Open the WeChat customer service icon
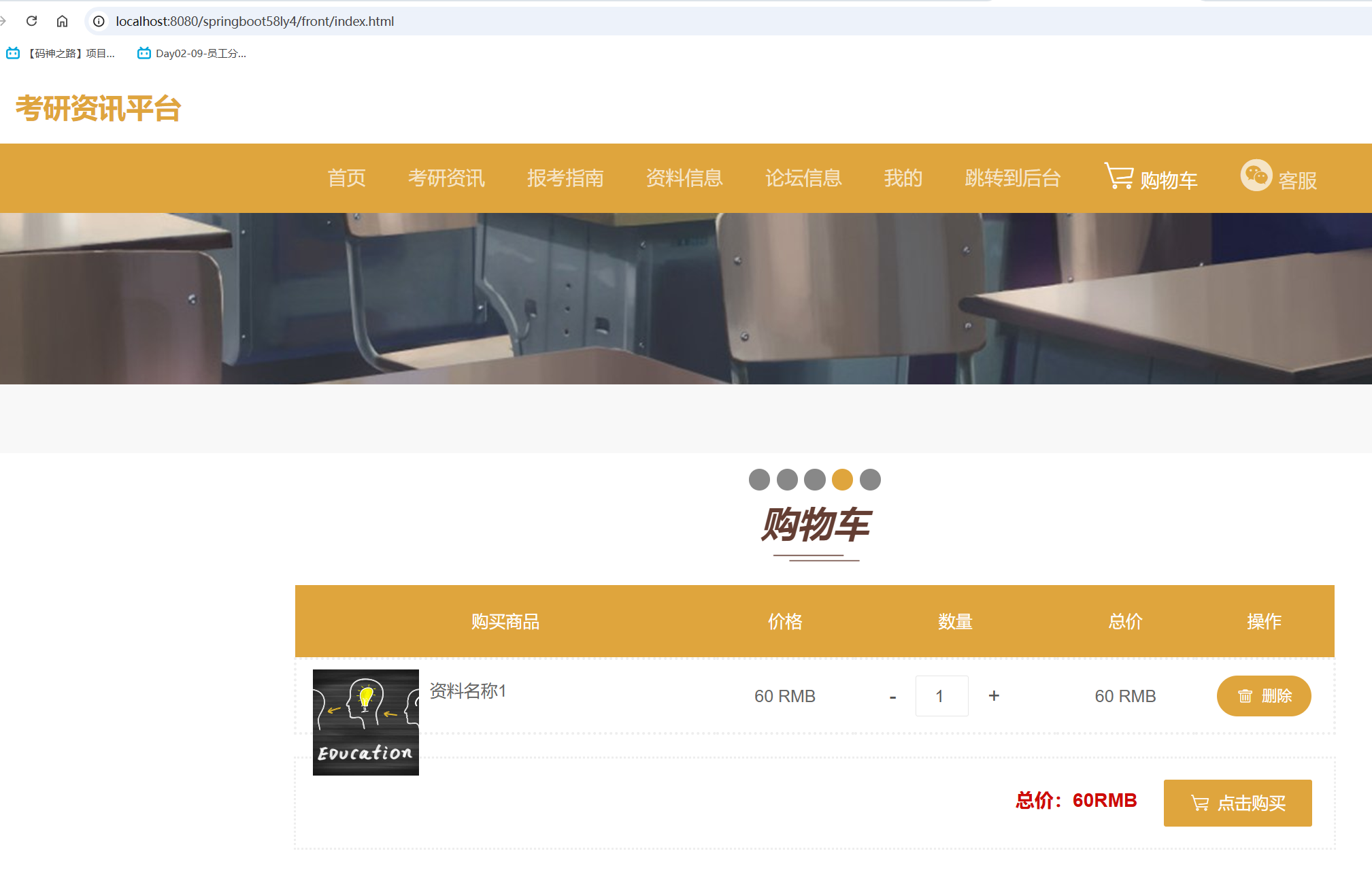Viewport: 1372px width, 896px height. [1256, 176]
